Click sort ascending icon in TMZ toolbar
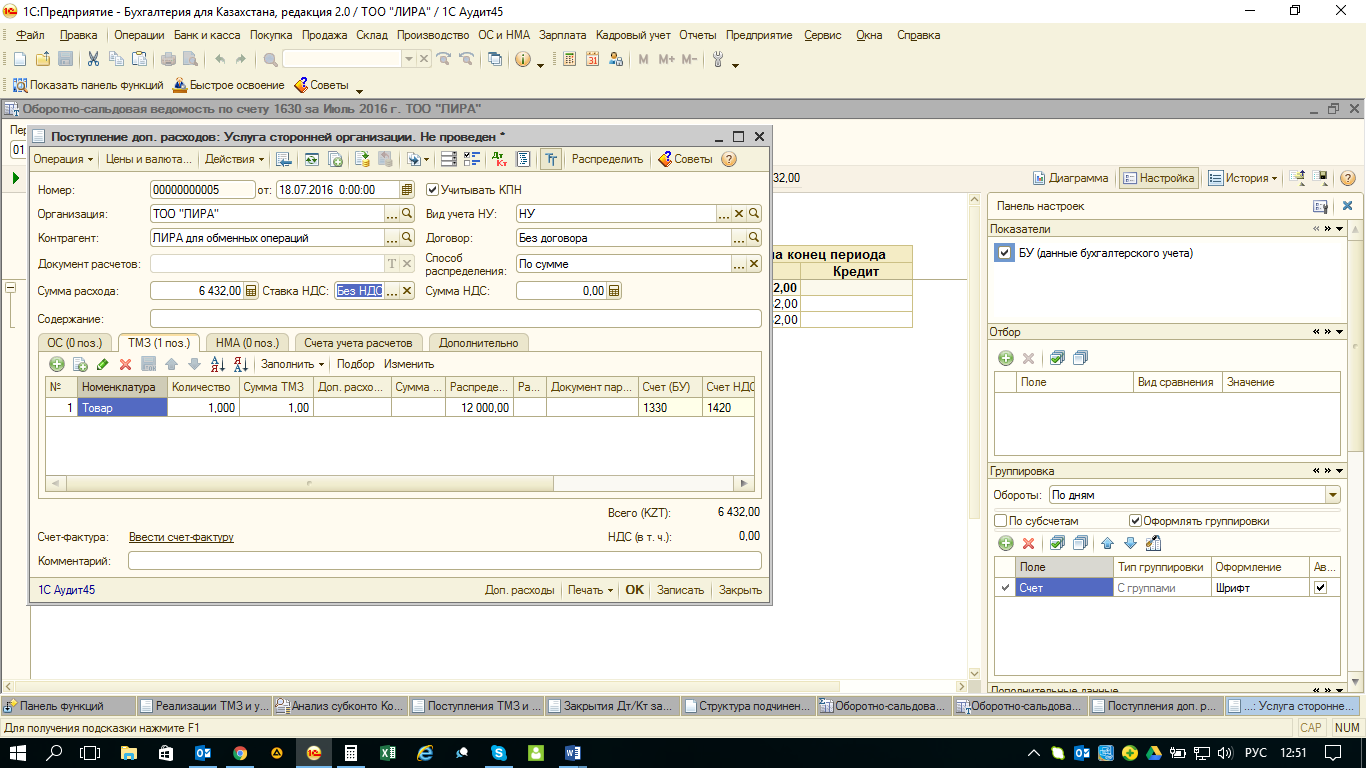 [219, 364]
